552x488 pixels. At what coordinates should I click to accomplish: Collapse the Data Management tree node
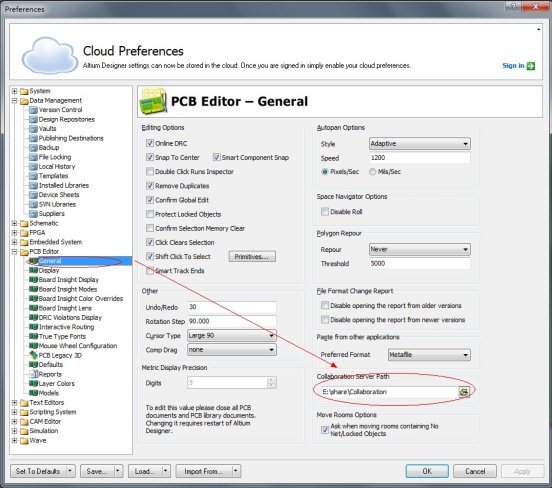click(x=14, y=101)
